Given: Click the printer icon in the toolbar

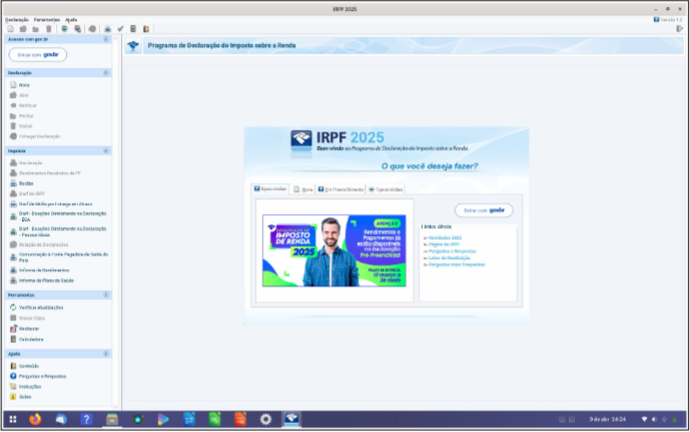Looking at the screenshot, I should click(x=107, y=29).
